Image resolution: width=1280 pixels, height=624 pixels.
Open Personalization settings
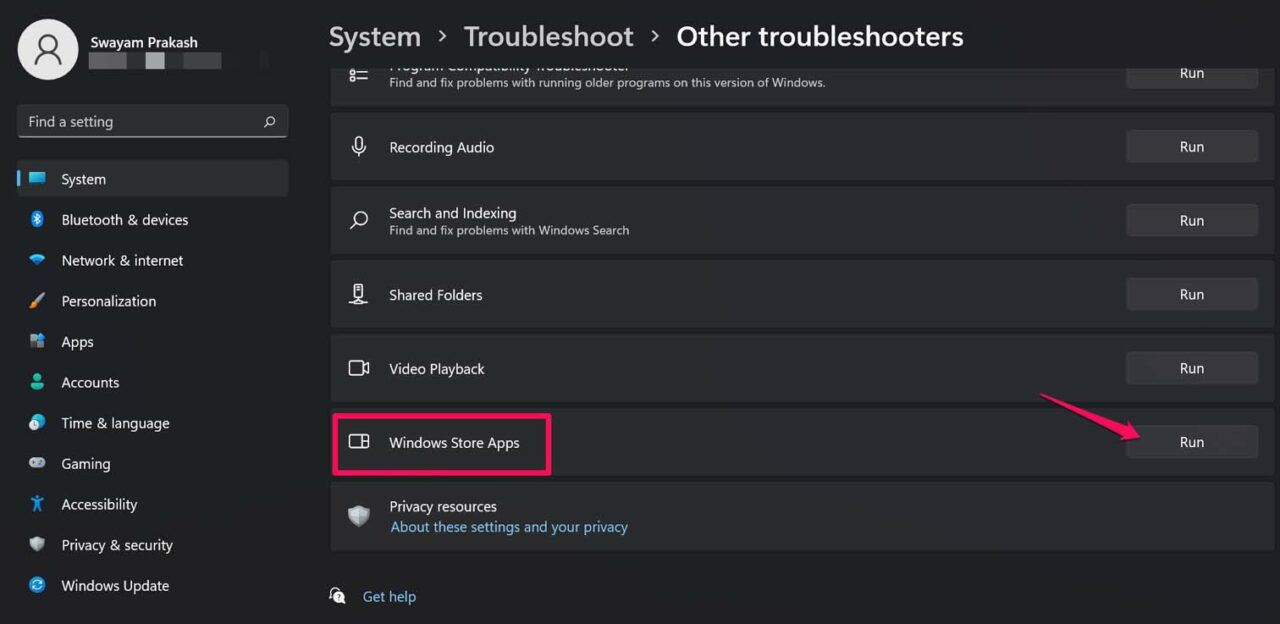click(x=153, y=301)
